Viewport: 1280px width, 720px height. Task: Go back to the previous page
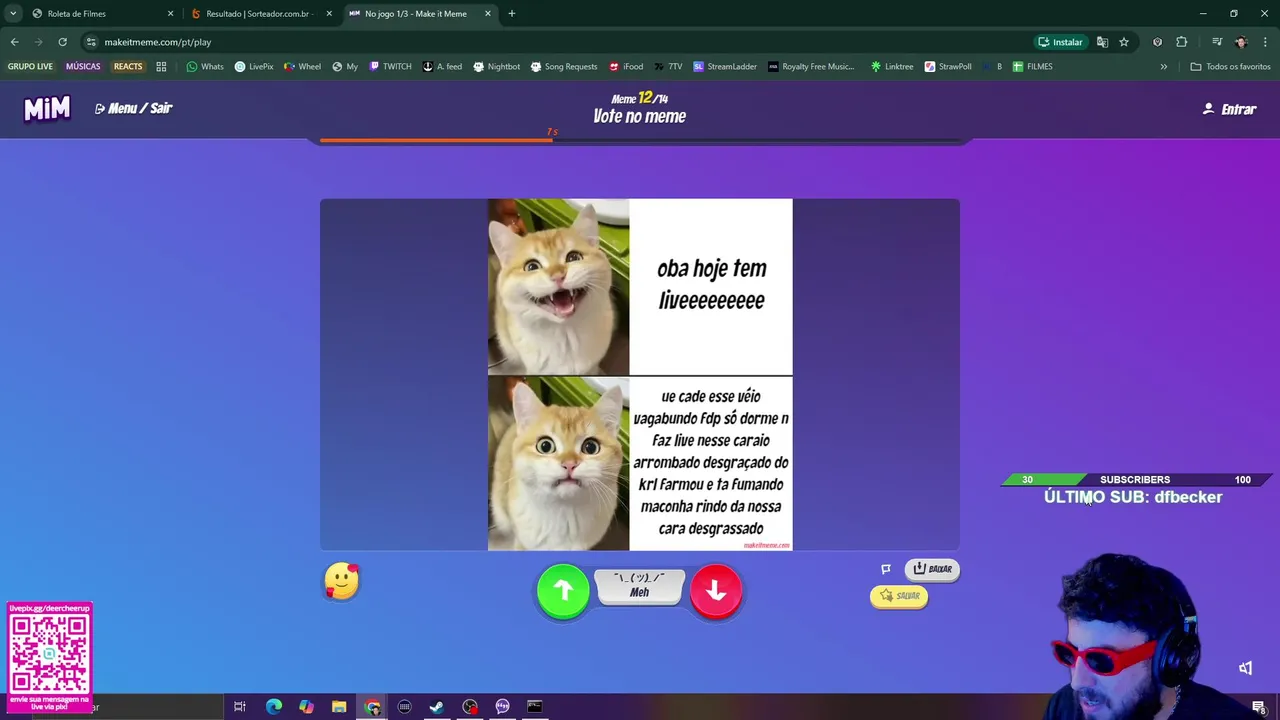pos(14,42)
